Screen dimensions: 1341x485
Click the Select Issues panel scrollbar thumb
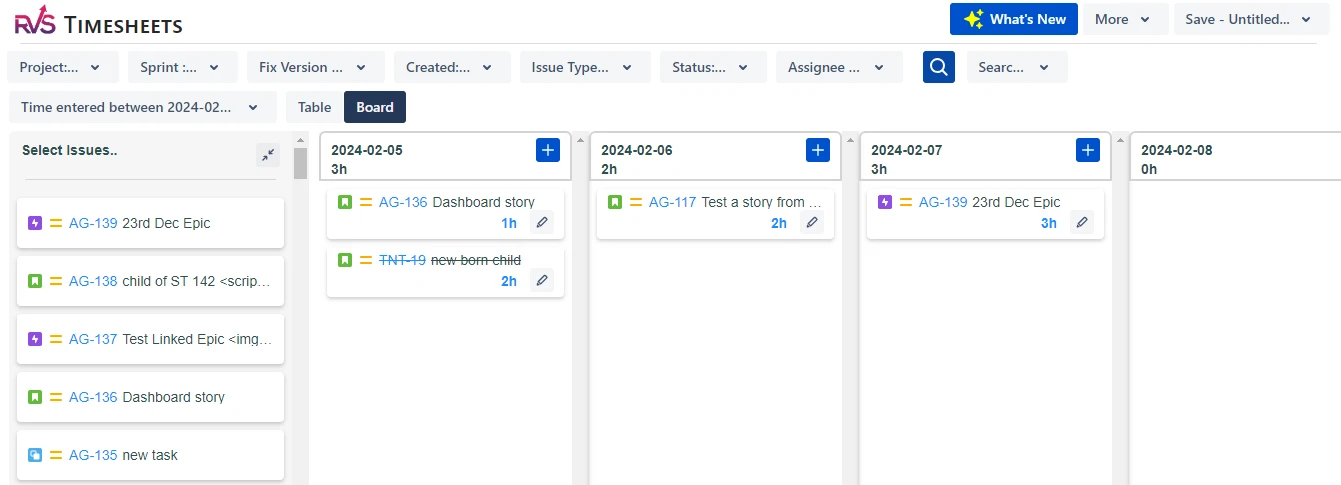point(300,163)
